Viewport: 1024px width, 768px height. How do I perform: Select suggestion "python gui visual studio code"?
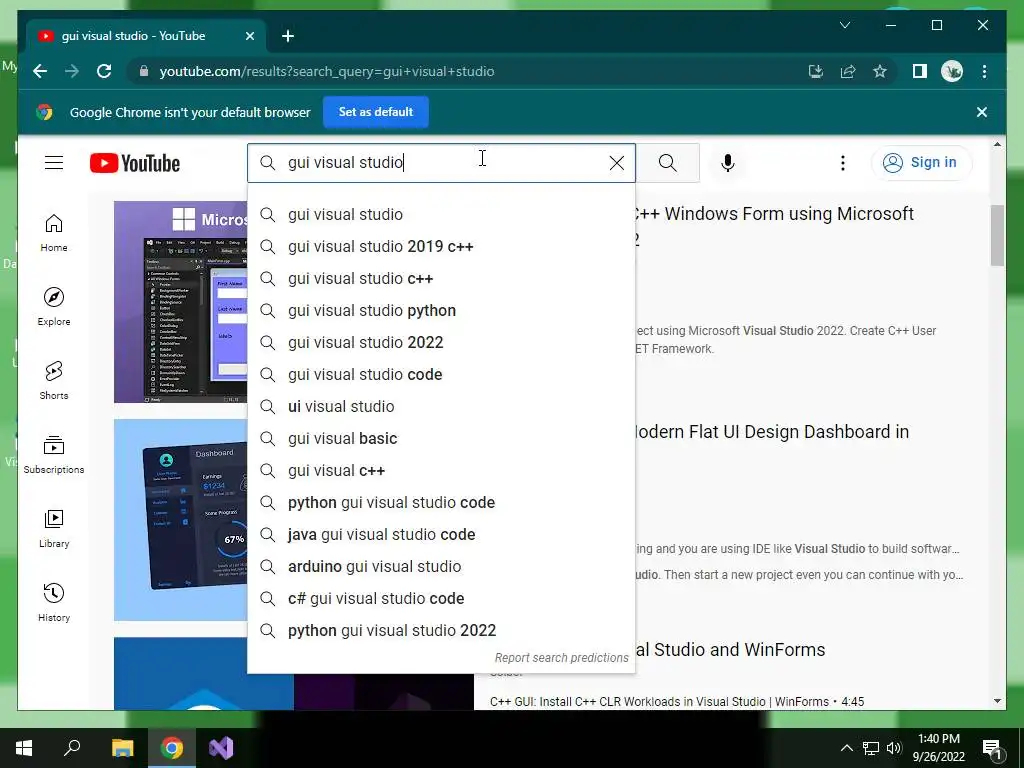pyautogui.click(x=441, y=502)
